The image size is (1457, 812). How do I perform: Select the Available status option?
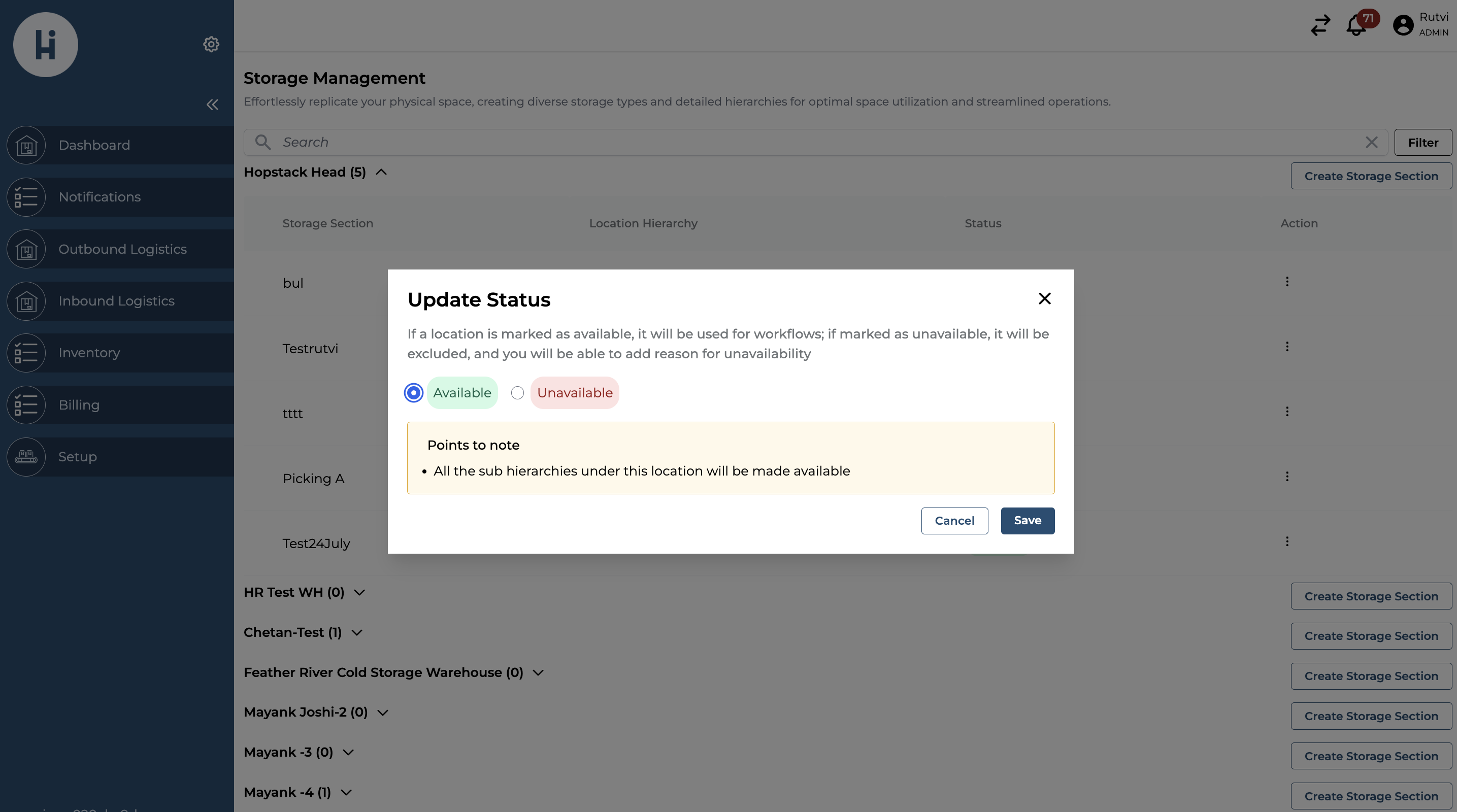tap(413, 392)
